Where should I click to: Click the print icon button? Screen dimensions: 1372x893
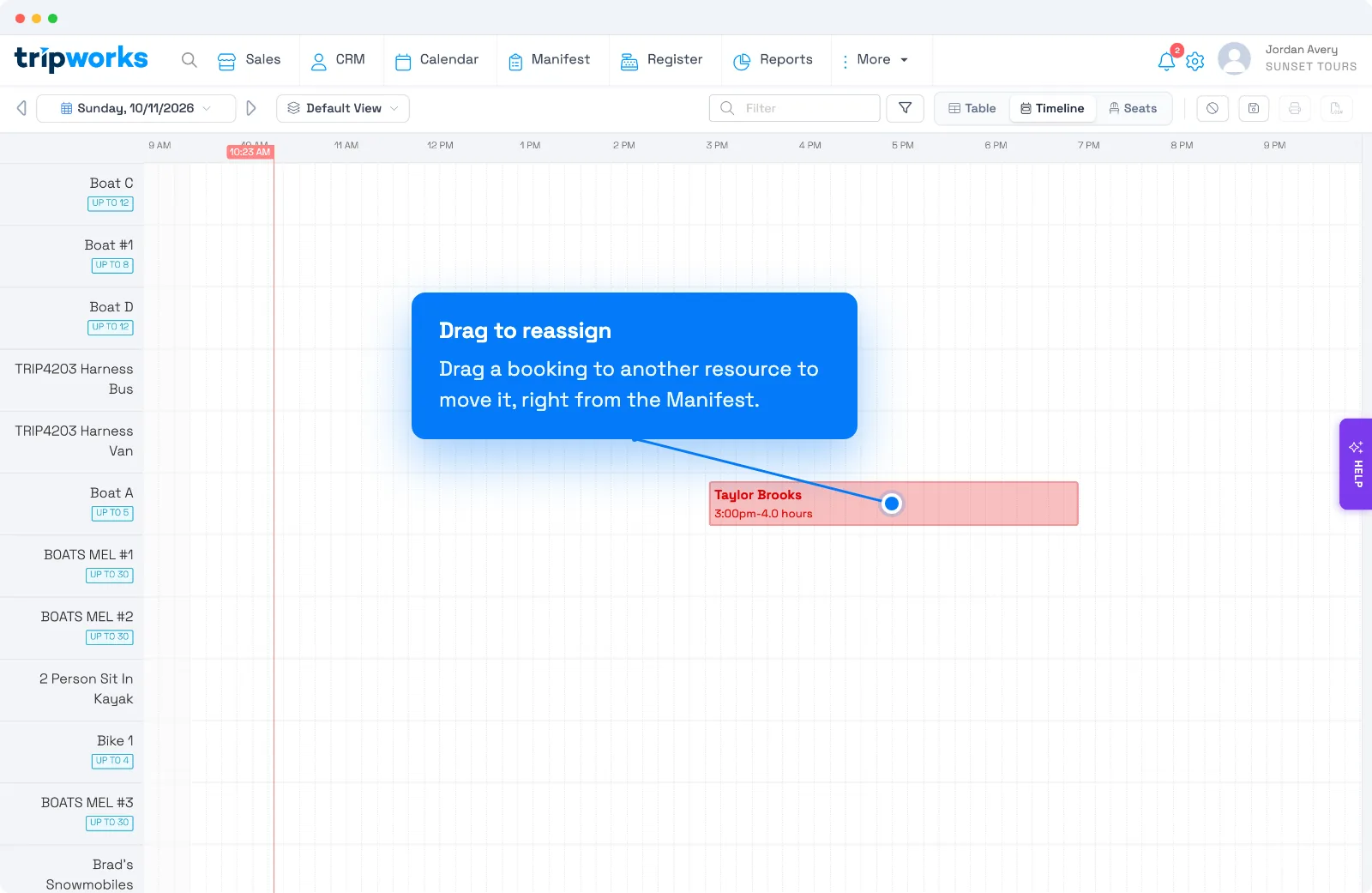1295,108
